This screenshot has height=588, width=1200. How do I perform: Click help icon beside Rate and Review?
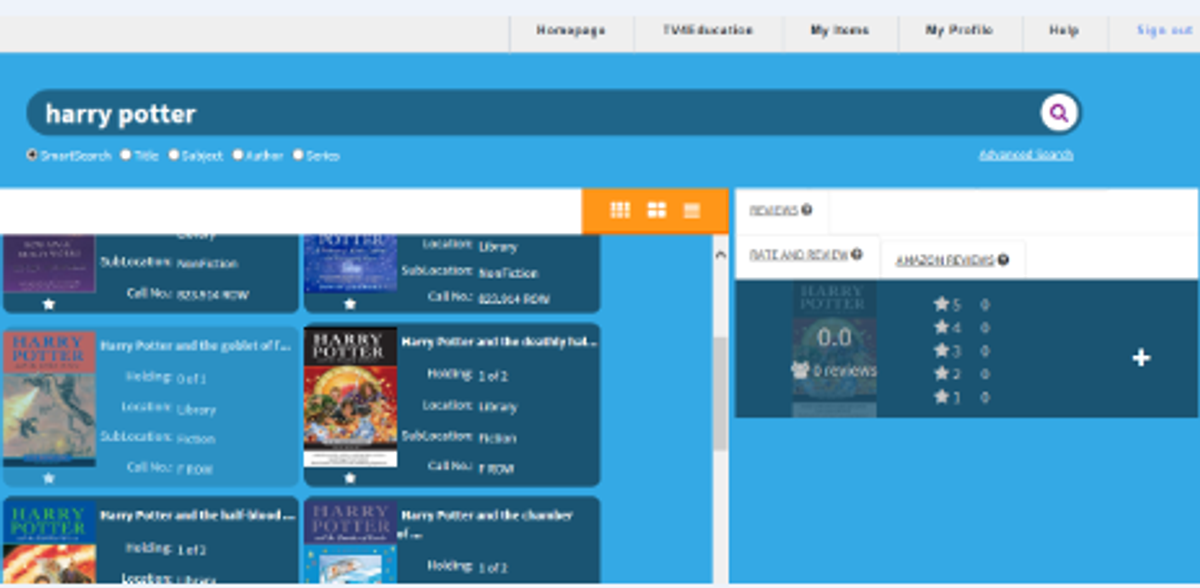856,254
